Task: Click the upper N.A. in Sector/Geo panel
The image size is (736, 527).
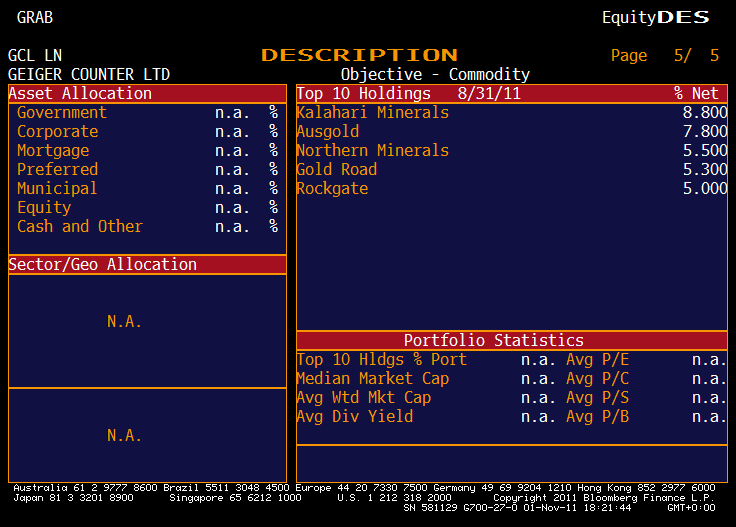Action: coord(124,321)
